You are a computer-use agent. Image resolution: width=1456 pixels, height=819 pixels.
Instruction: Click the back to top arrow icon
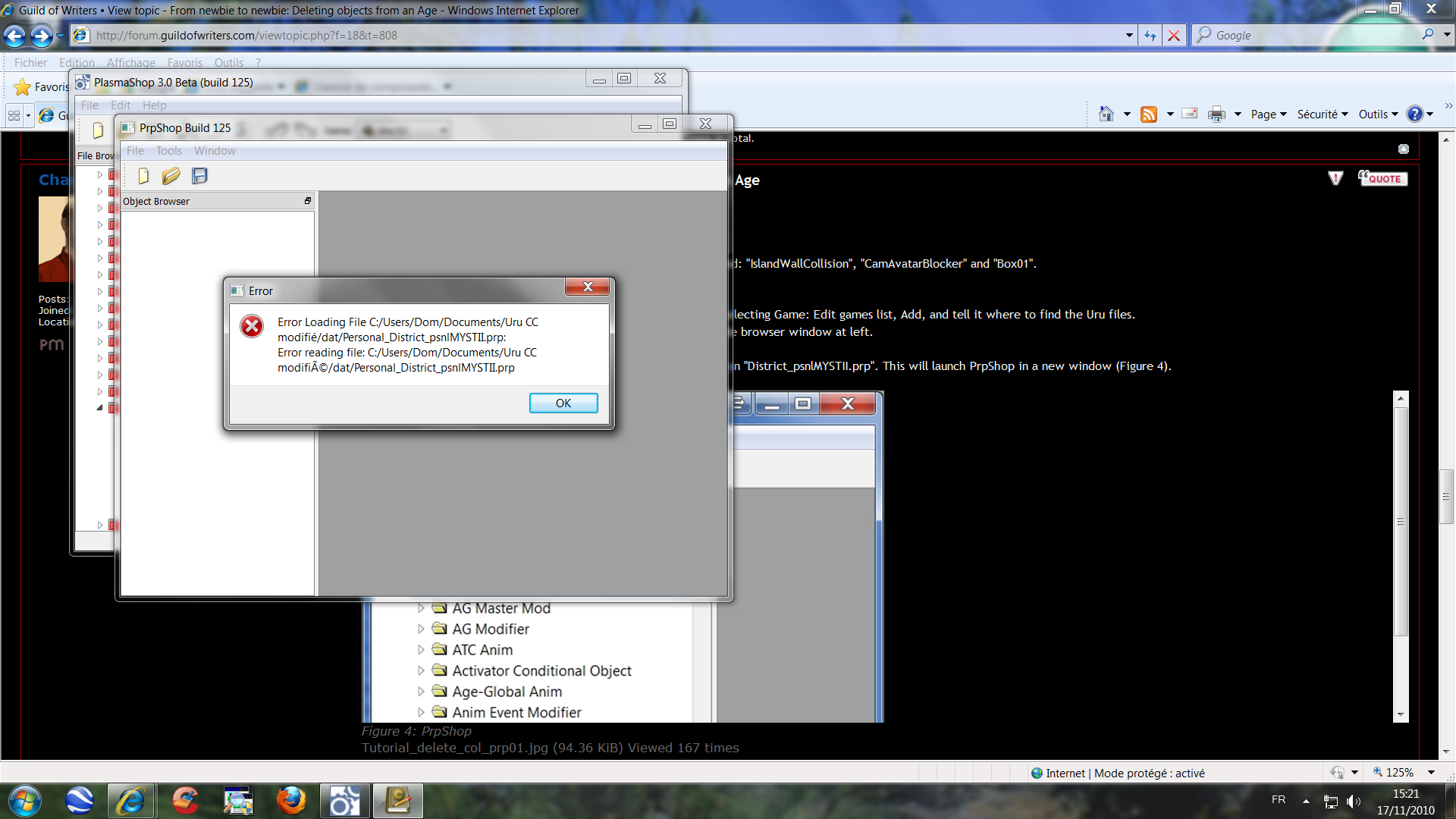pos(1404,149)
